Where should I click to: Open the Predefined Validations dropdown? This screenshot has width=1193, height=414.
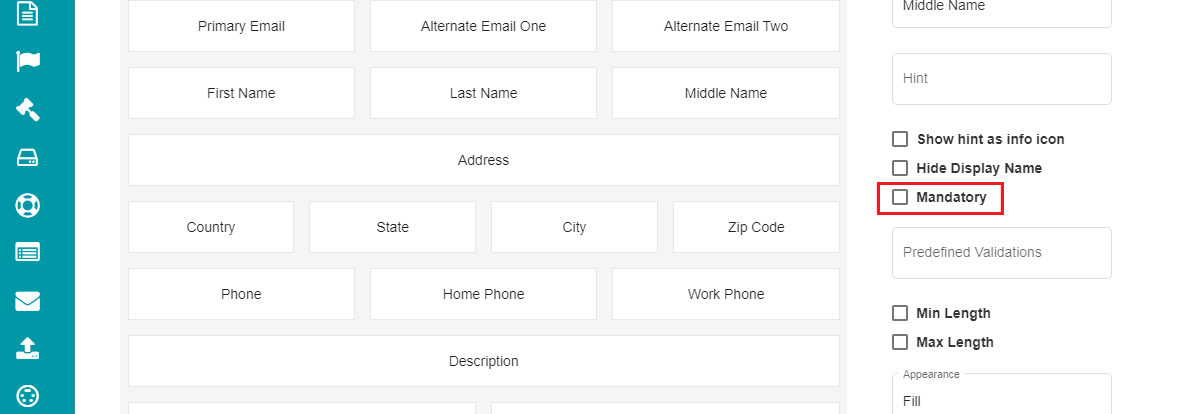(1001, 253)
